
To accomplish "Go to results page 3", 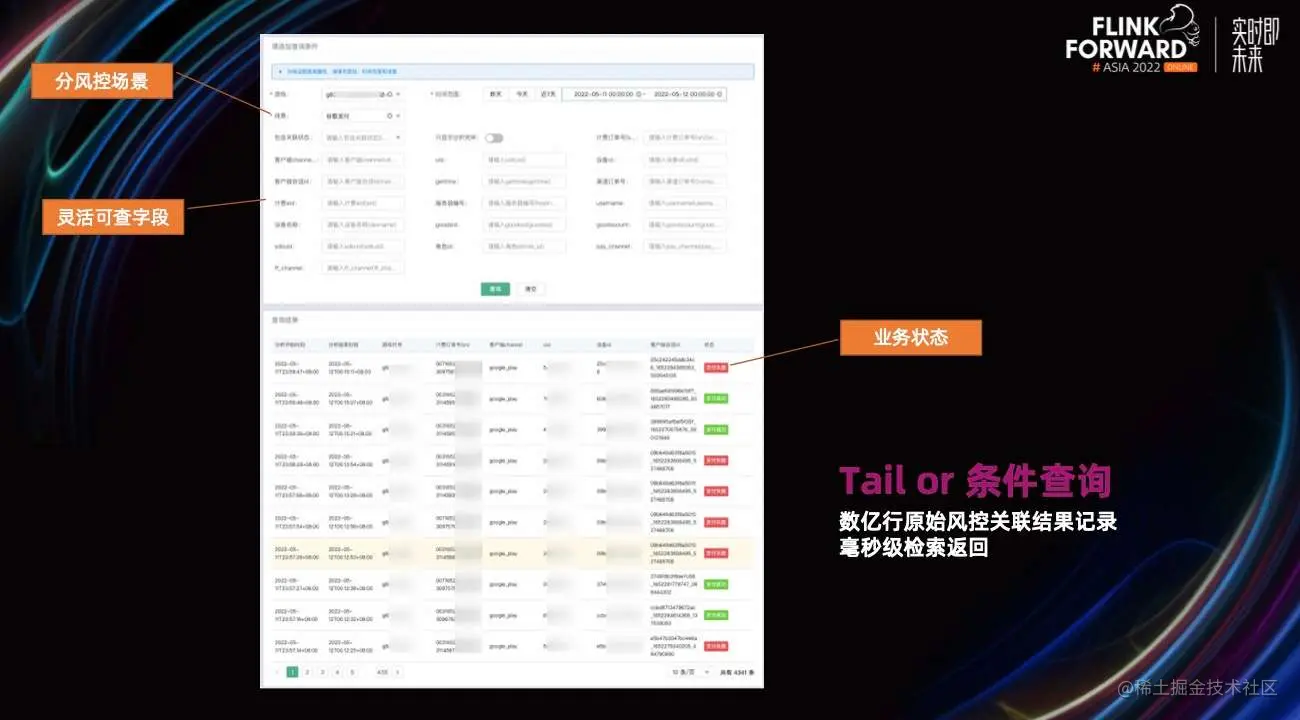I will pos(322,672).
